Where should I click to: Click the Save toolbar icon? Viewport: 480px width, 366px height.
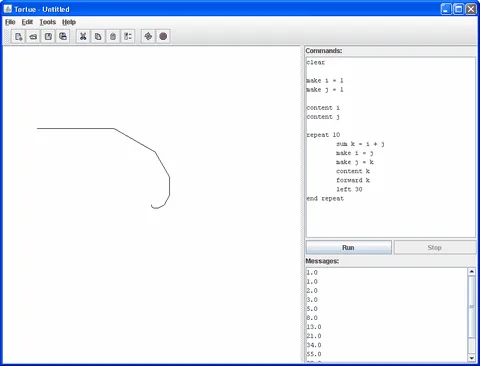[48, 36]
